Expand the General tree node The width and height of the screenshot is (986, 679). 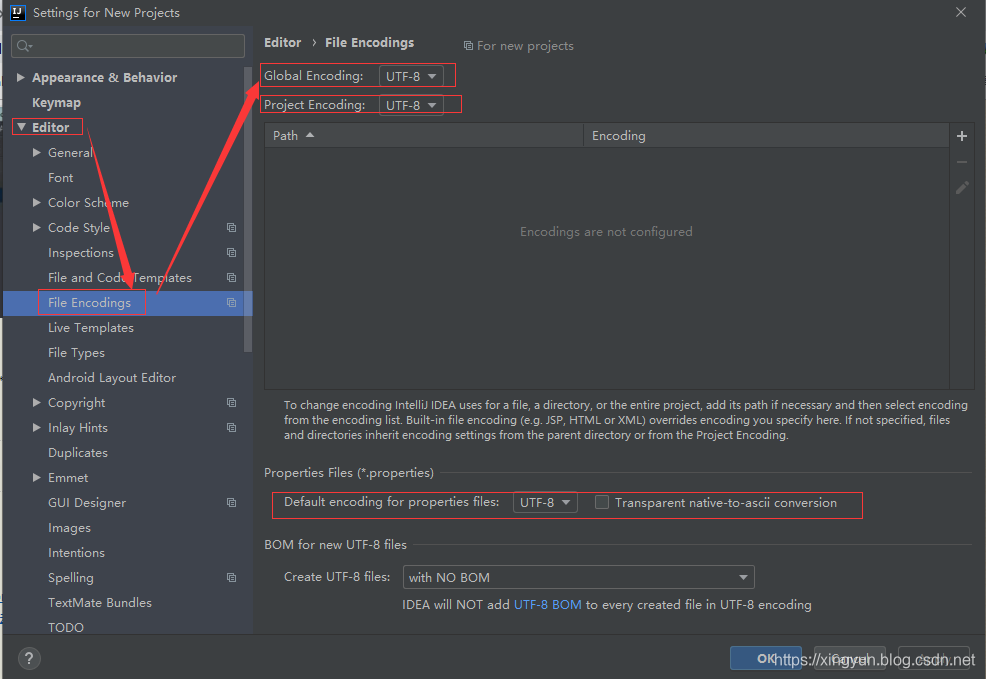click(x=36, y=152)
